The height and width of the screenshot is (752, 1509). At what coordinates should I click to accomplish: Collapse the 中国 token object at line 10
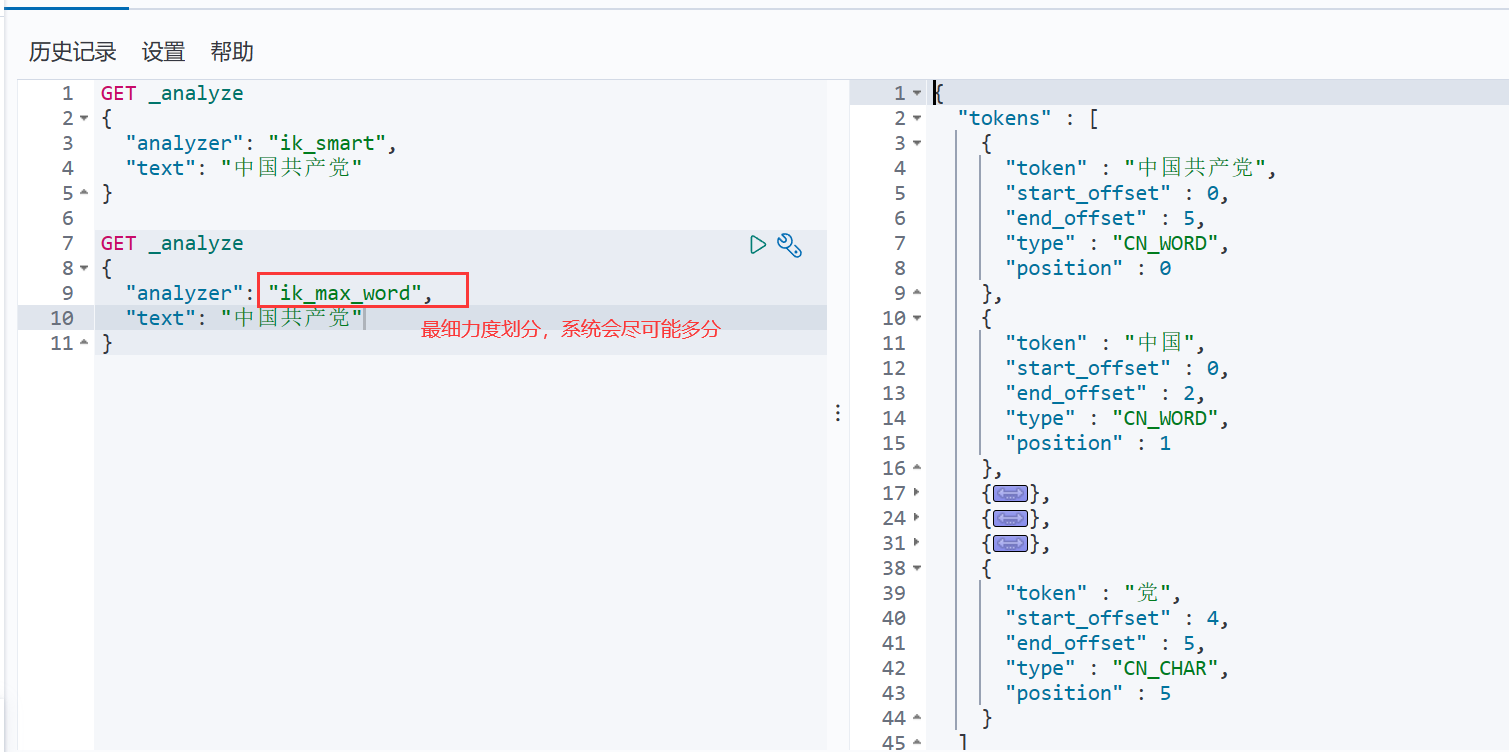coord(917,319)
